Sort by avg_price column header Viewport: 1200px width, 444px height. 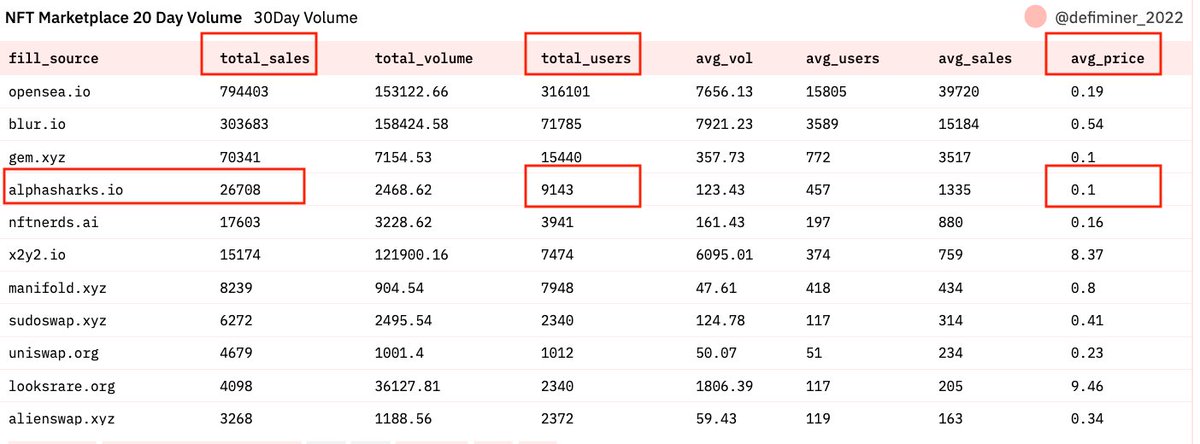click(1107, 59)
